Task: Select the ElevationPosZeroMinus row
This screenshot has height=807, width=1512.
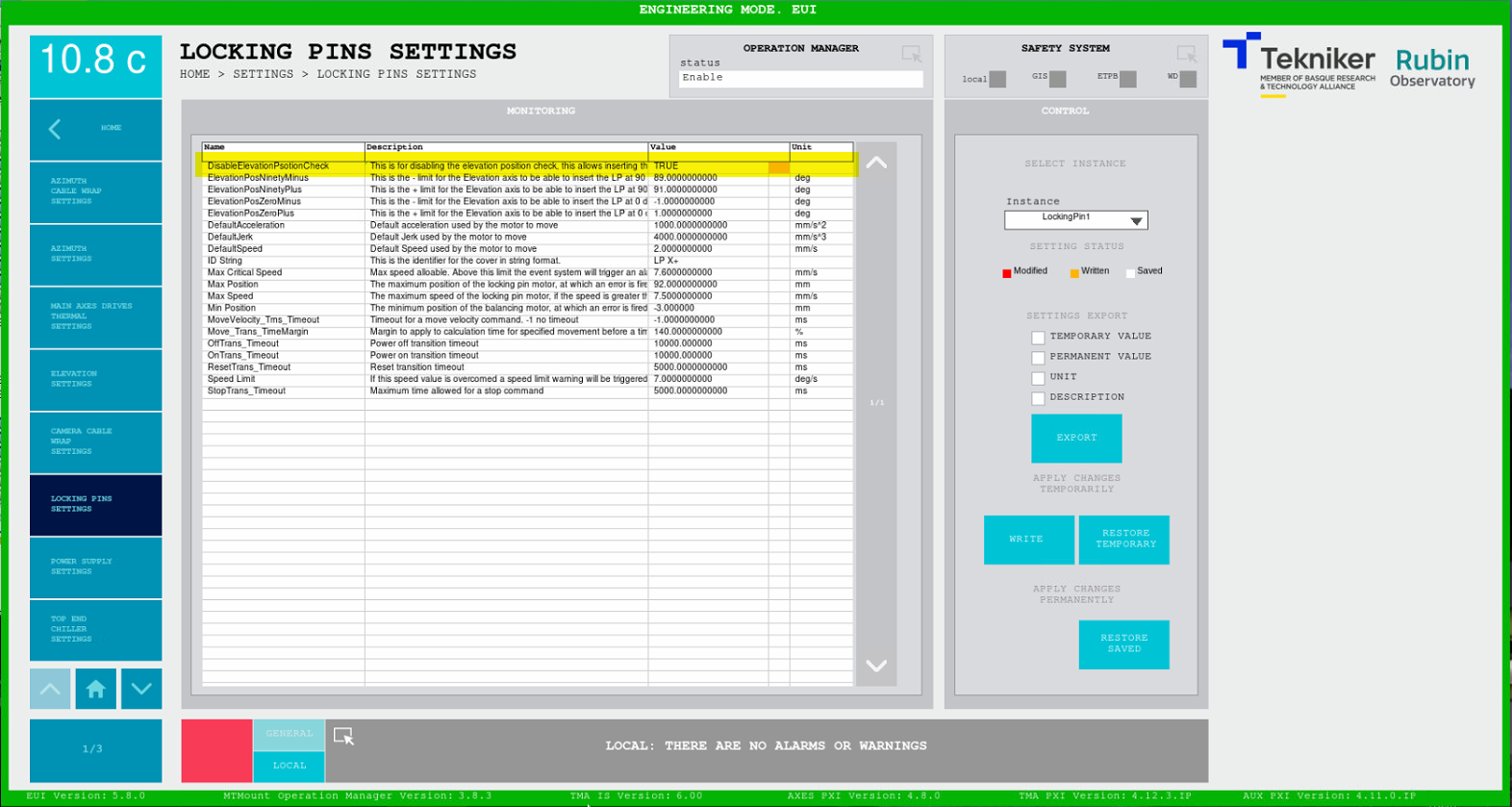Action: pyautogui.click(x=527, y=202)
